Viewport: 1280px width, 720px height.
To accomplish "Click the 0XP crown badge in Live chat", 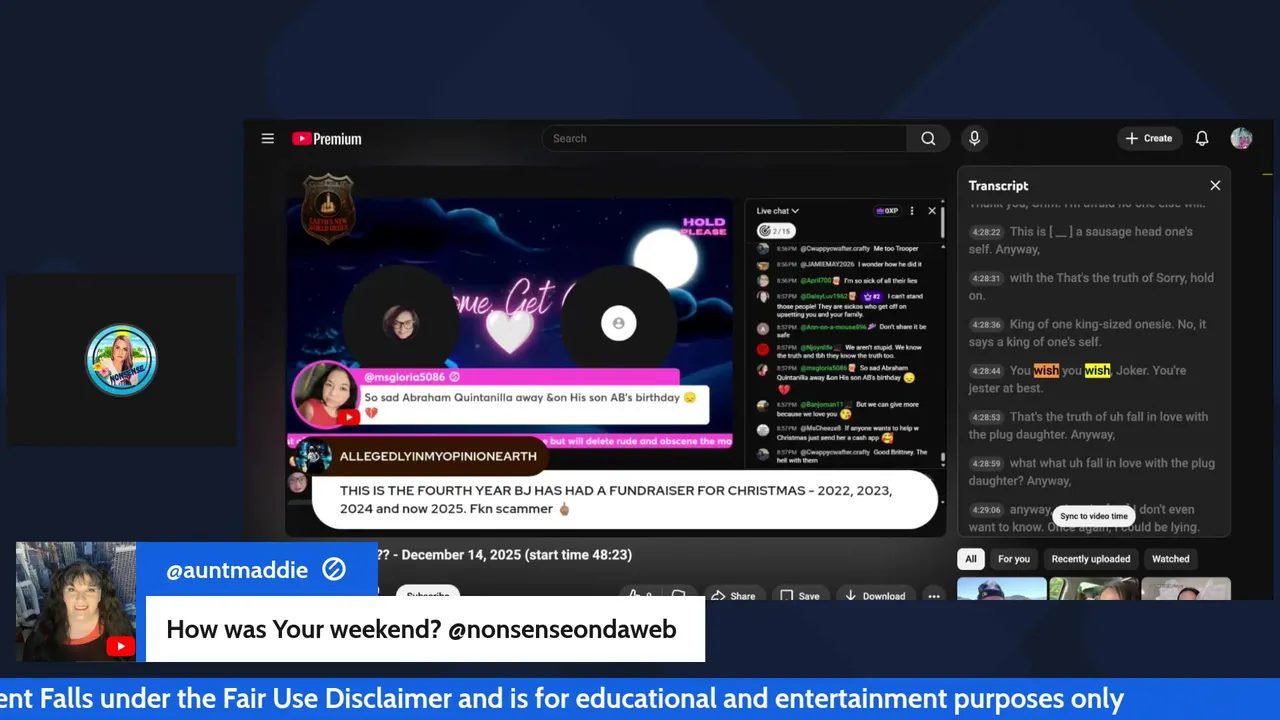I will click(887, 211).
